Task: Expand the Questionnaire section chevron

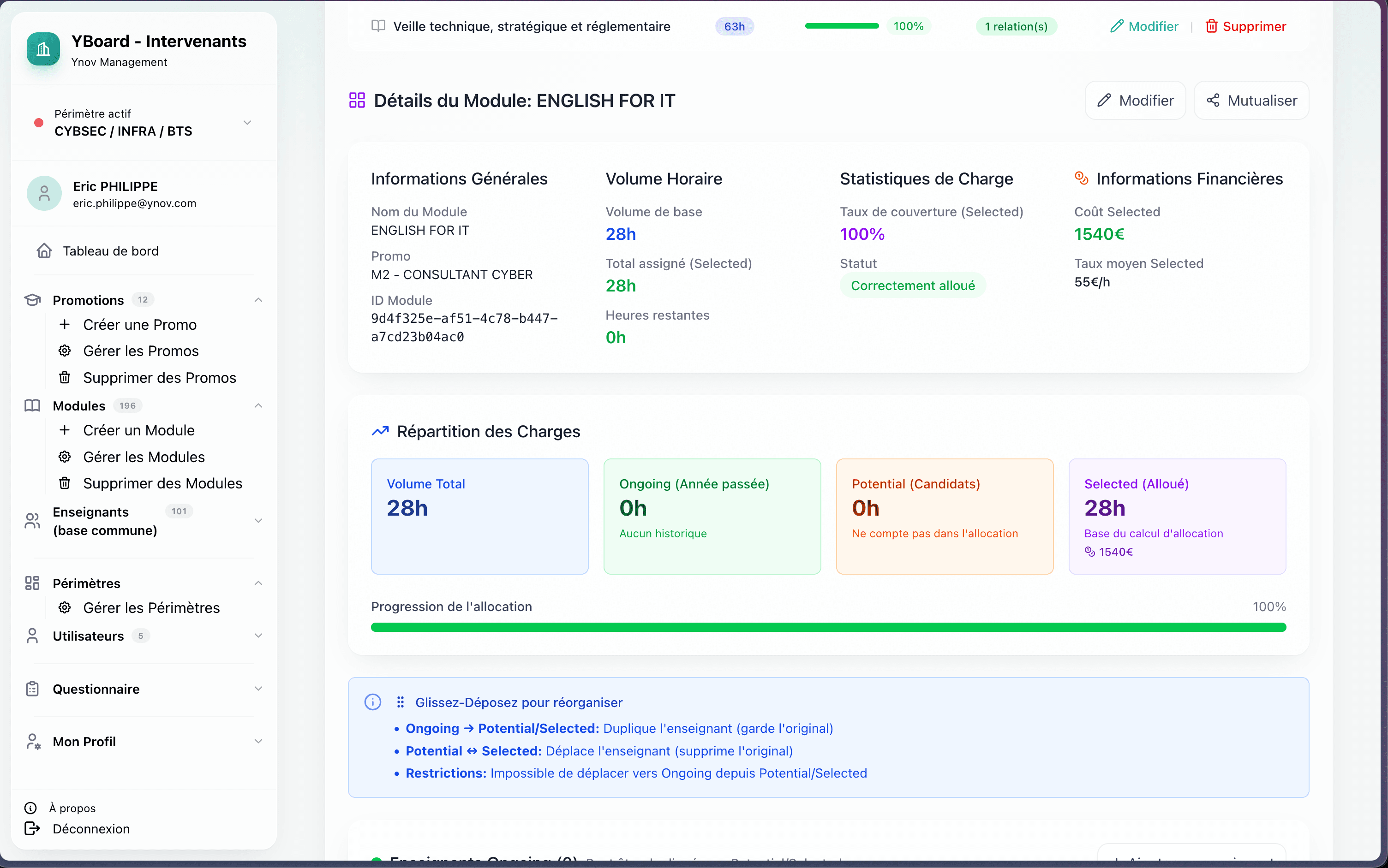Action: [x=258, y=689]
